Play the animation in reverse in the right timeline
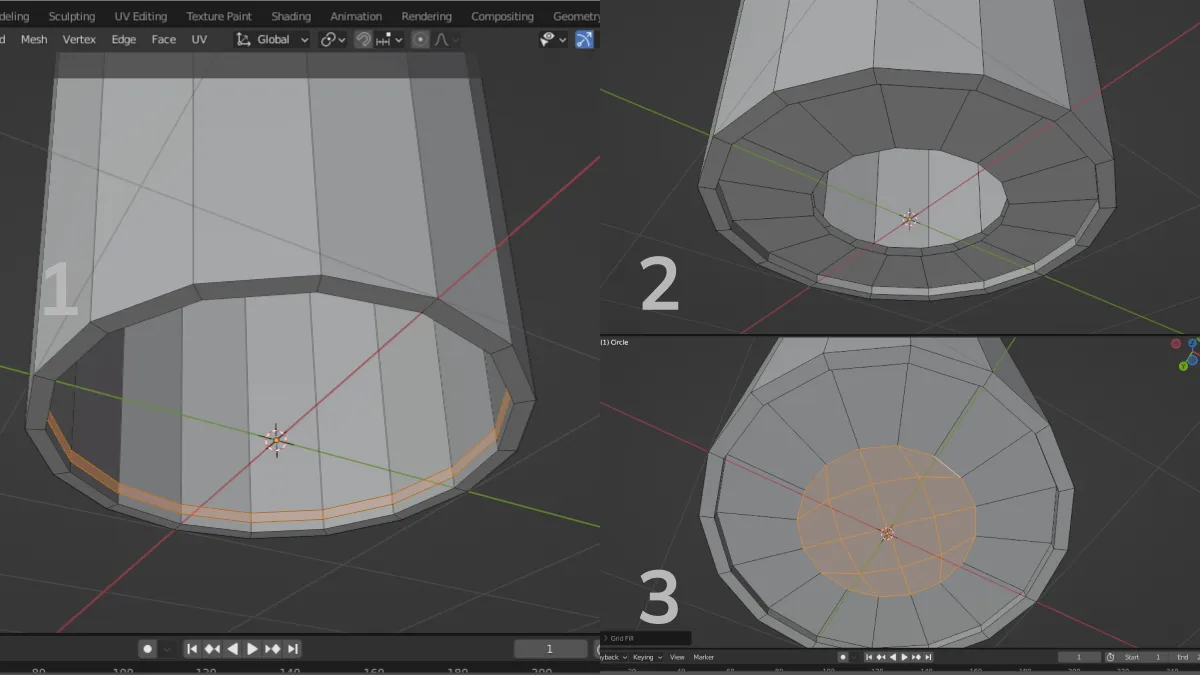 coord(893,657)
